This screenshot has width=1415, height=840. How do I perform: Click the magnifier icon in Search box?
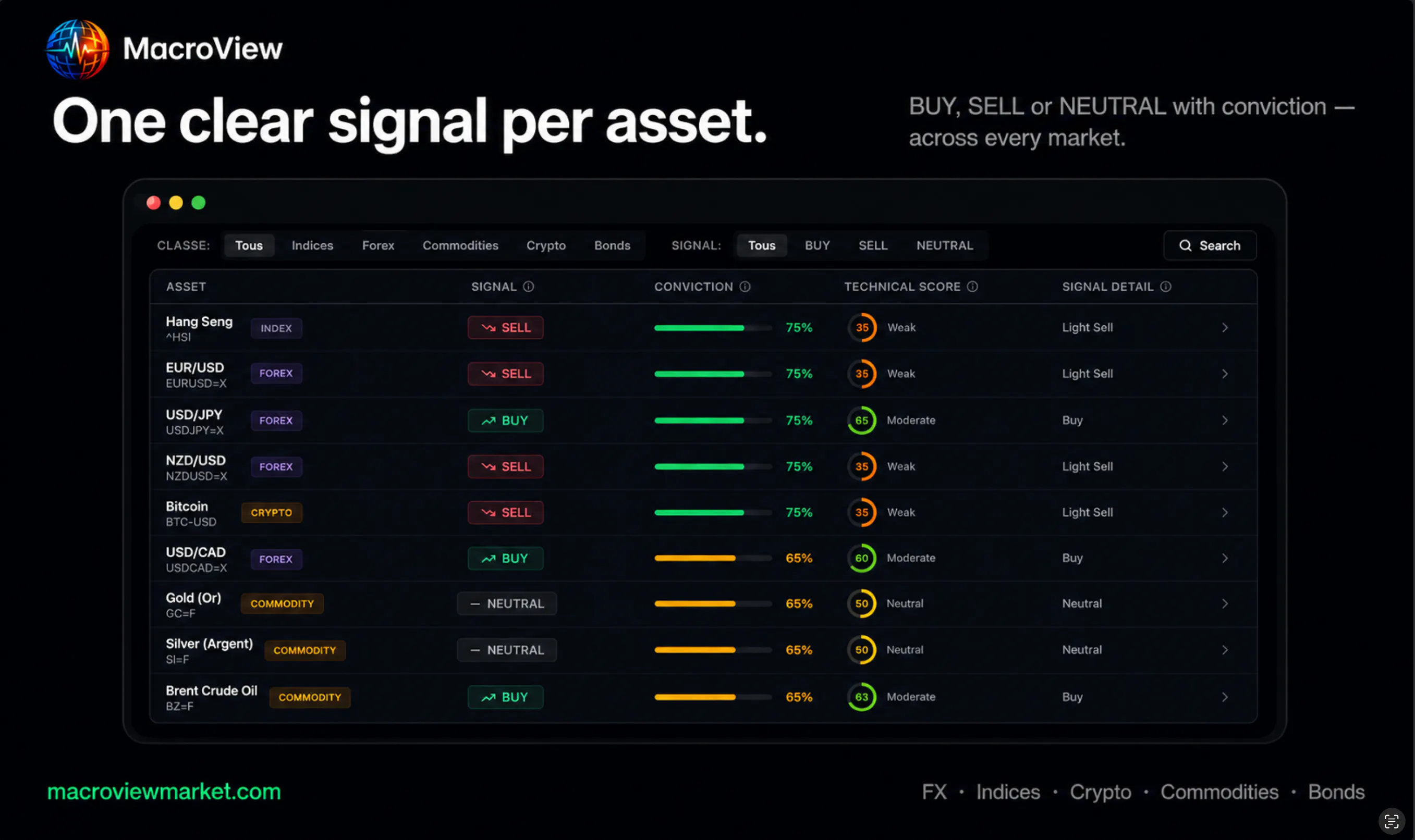(1185, 245)
